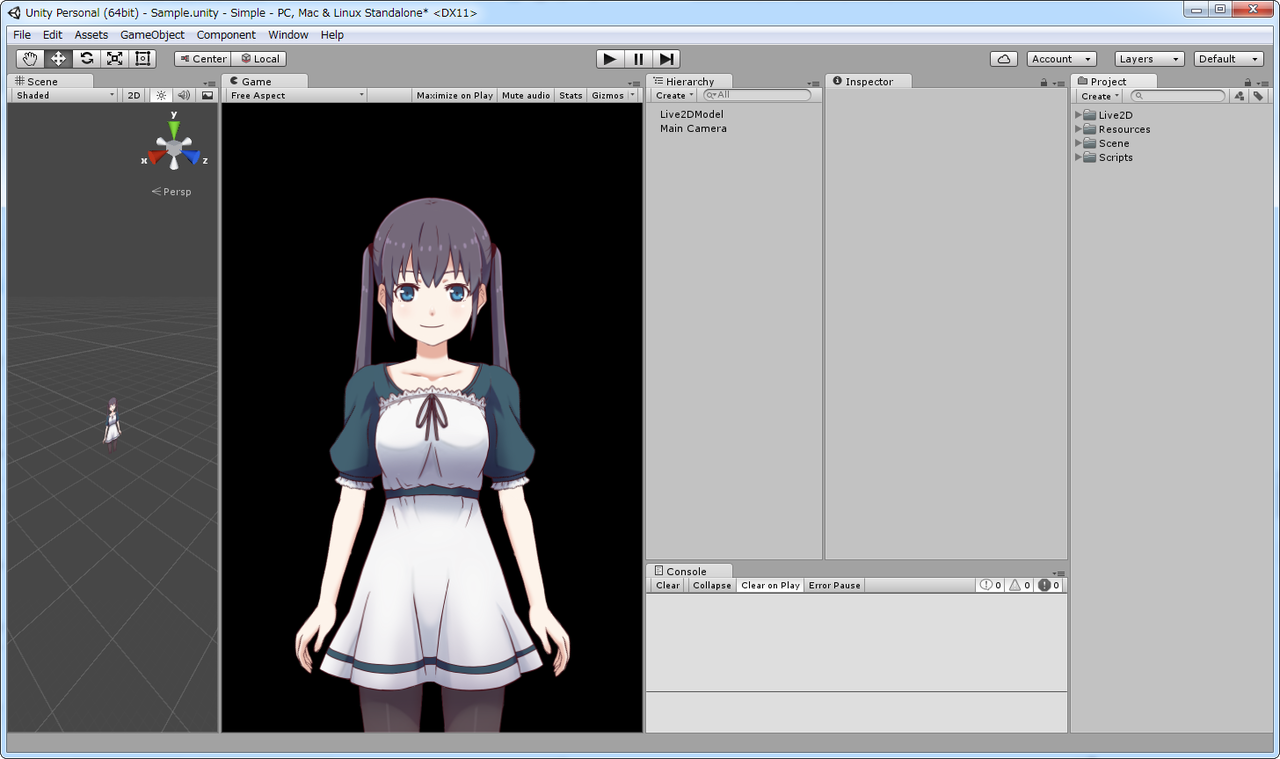Mute audio in the Game view
Viewport: 1280px width, 759px height.
point(525,95)
